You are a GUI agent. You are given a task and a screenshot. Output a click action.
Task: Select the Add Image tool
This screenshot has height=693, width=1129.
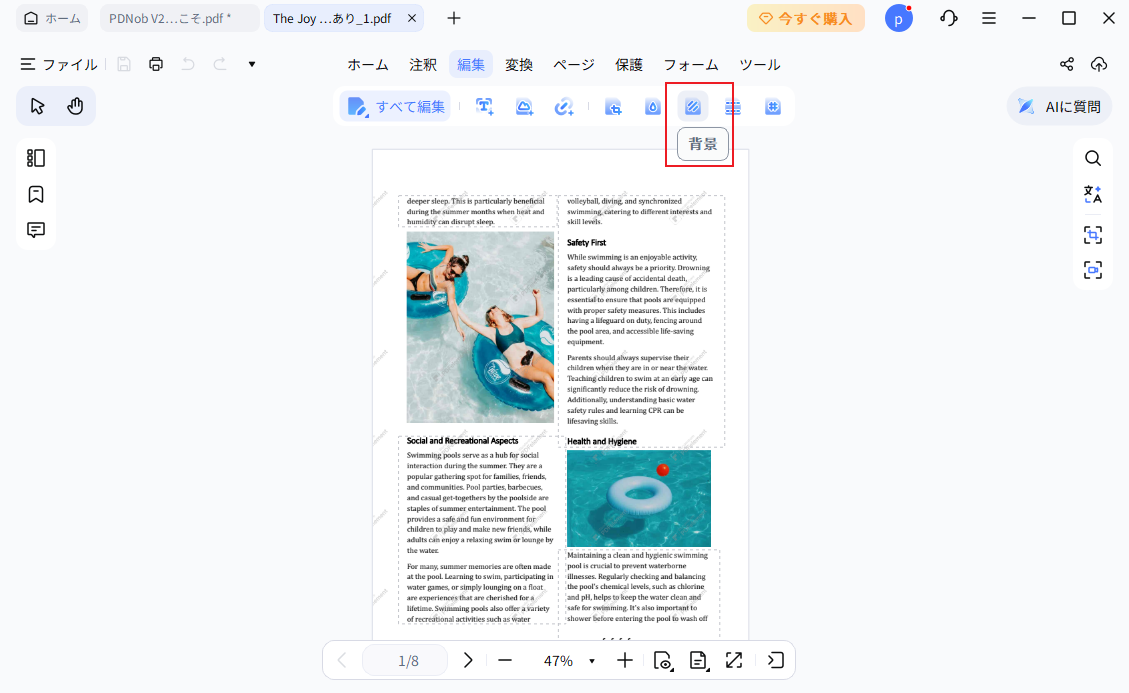click(524, 107)
